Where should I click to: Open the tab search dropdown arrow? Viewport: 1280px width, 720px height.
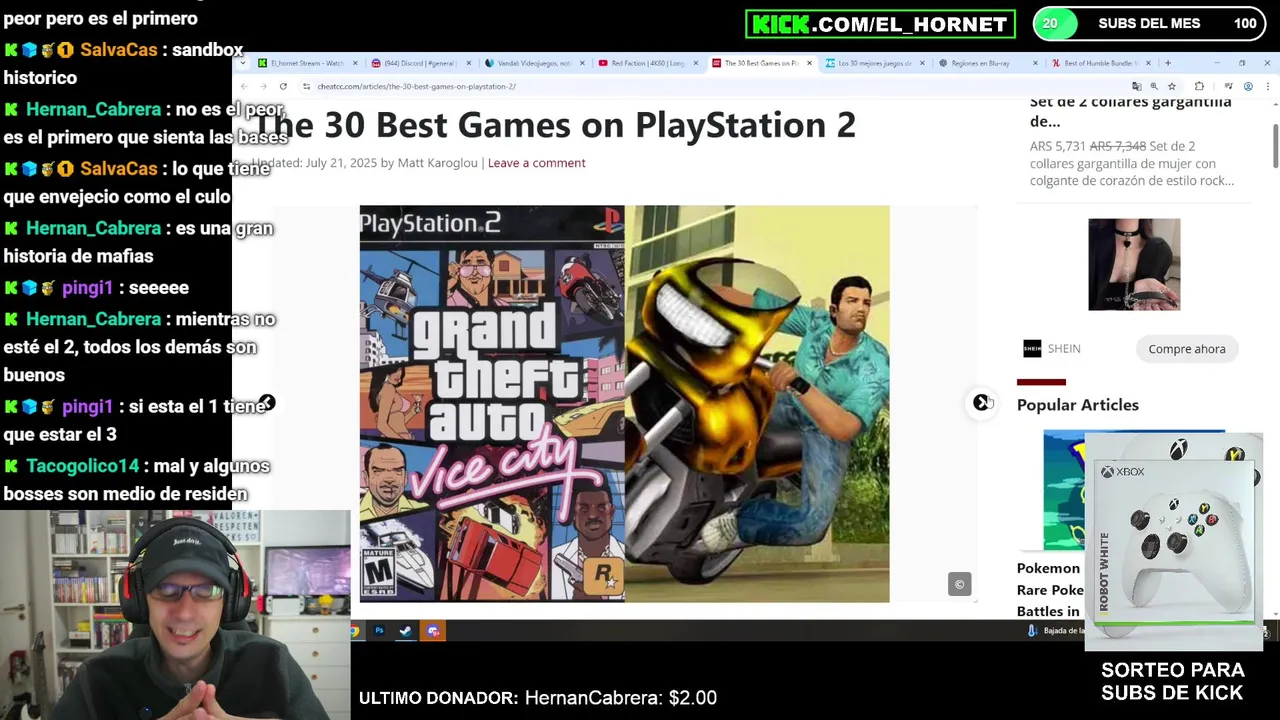[x=243, y=63]
